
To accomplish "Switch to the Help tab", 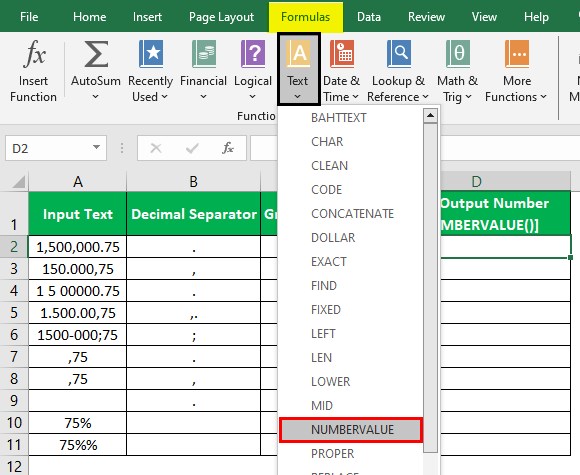I will [x=536, y=17].
